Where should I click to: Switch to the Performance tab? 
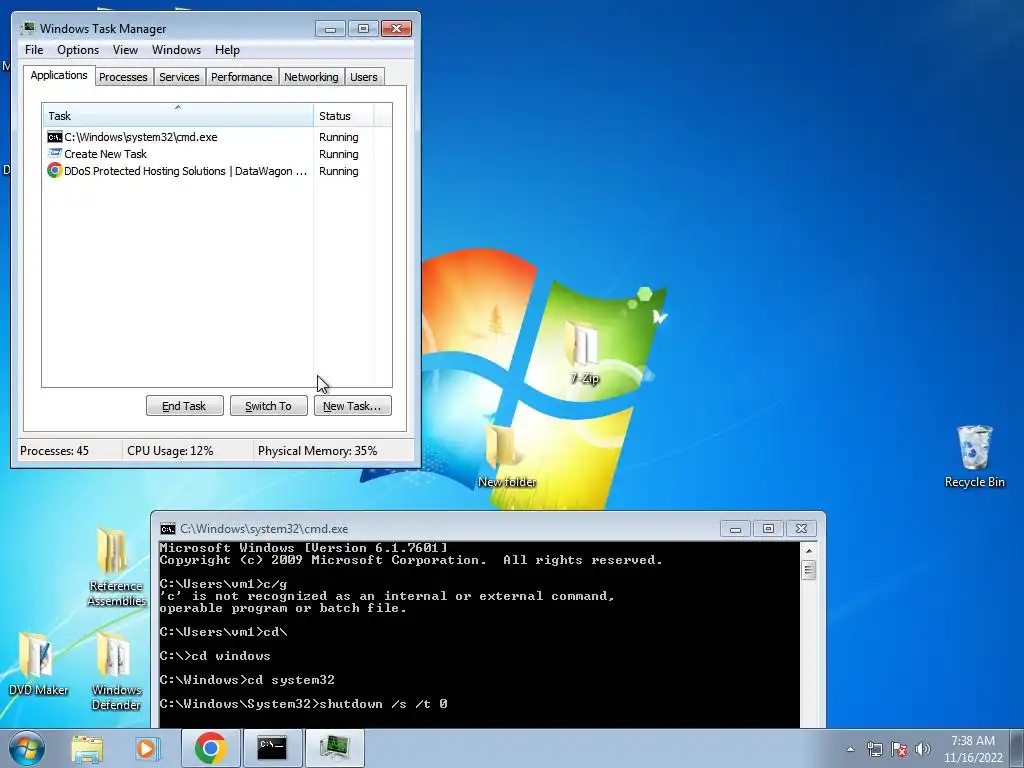(x=242, y=77)
